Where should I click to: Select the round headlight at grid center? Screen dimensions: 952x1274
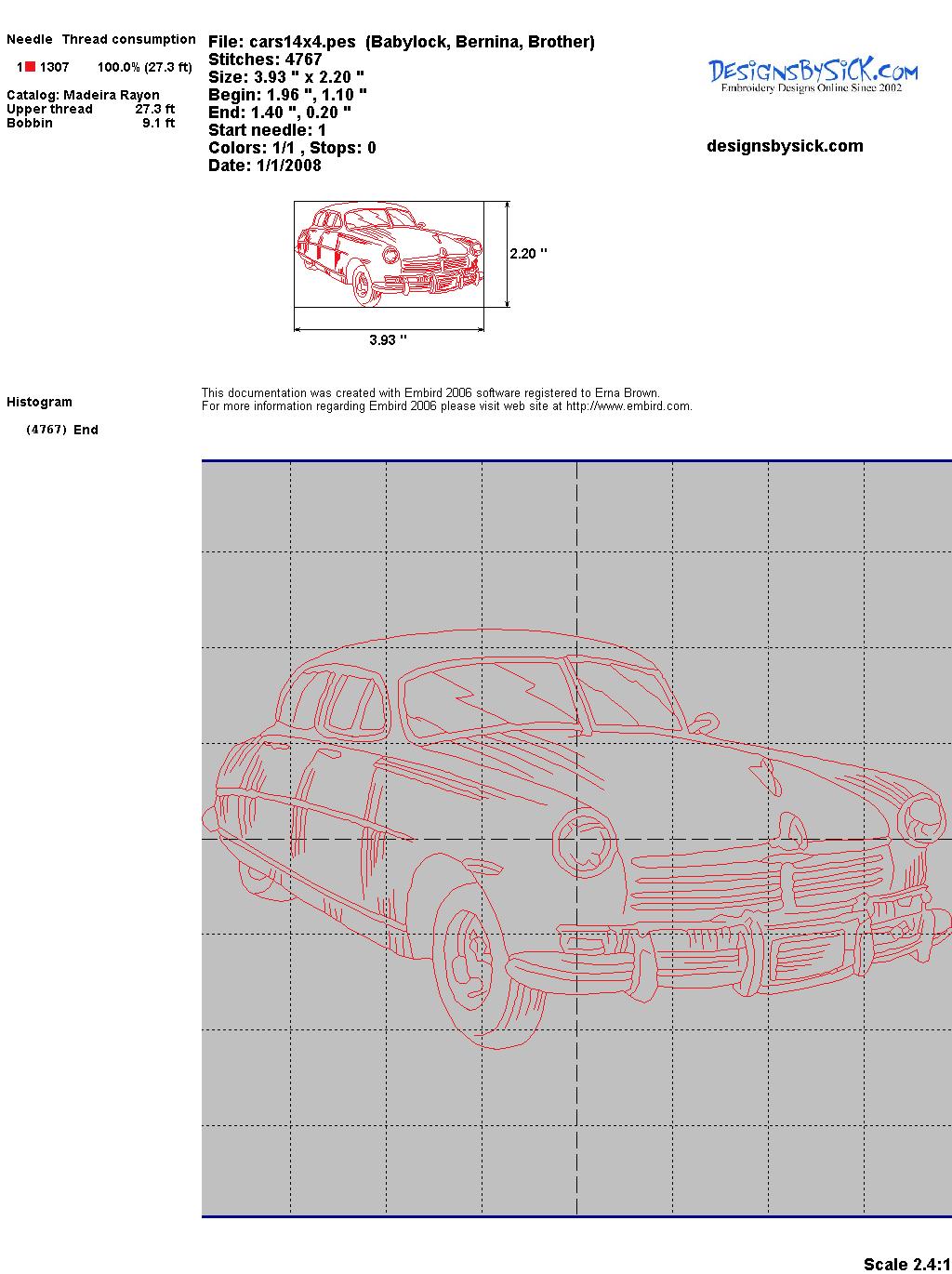(x=584, y=843)
